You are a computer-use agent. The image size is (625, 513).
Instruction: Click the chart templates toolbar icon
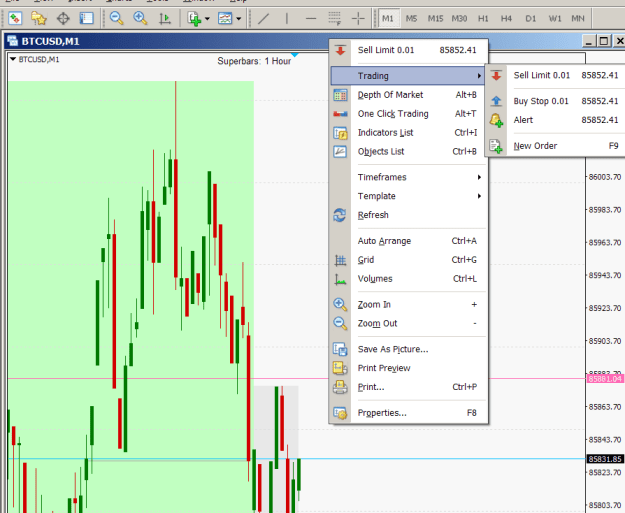click(225, 18)
